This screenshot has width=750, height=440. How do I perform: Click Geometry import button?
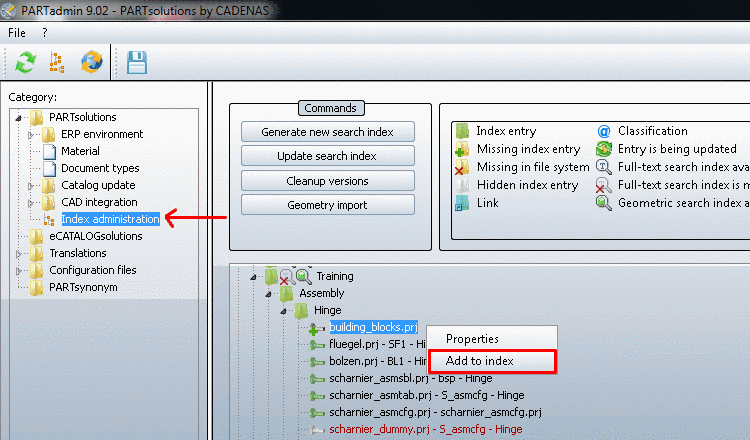[x=328, y=205]
